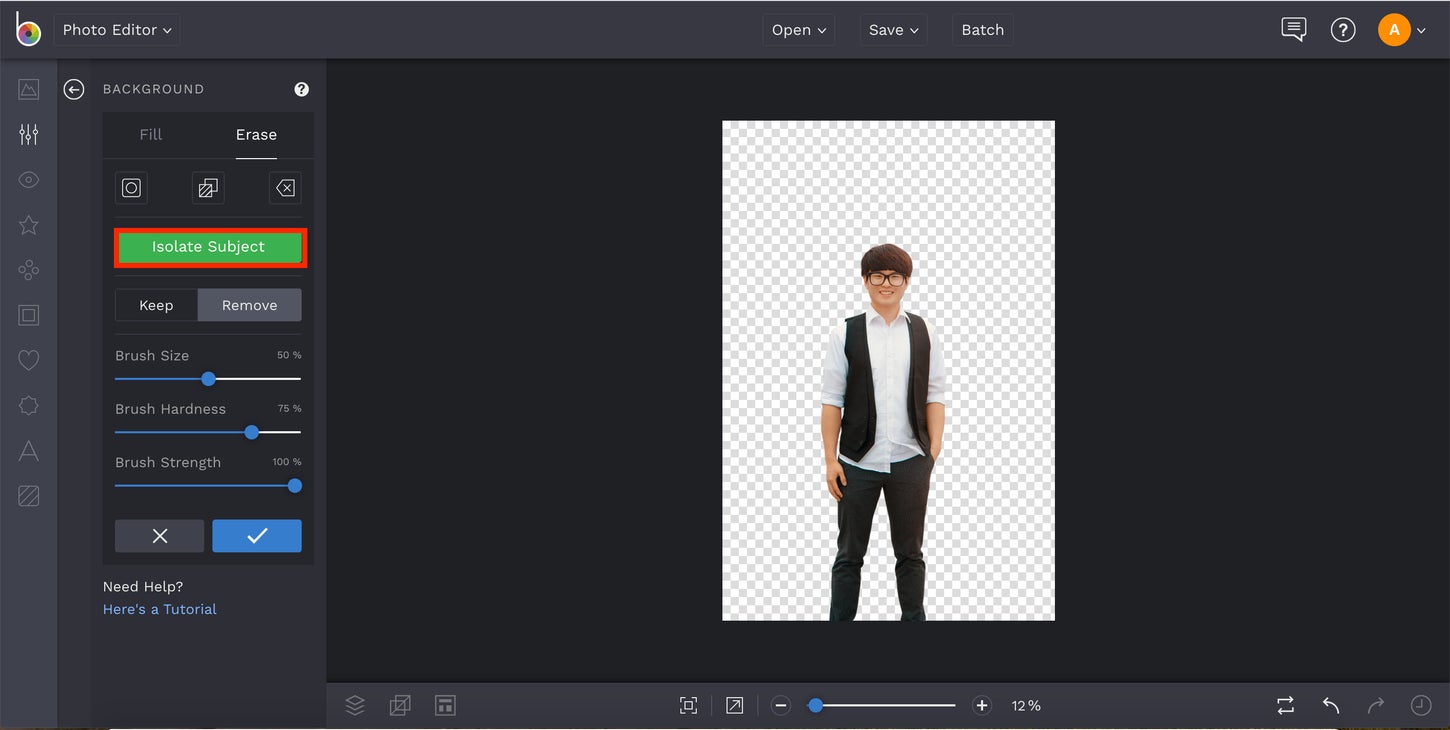This screenshot has width=1450, height=730.
Task: Open the Frames panel in the sidebar
Action: (28, 314)
